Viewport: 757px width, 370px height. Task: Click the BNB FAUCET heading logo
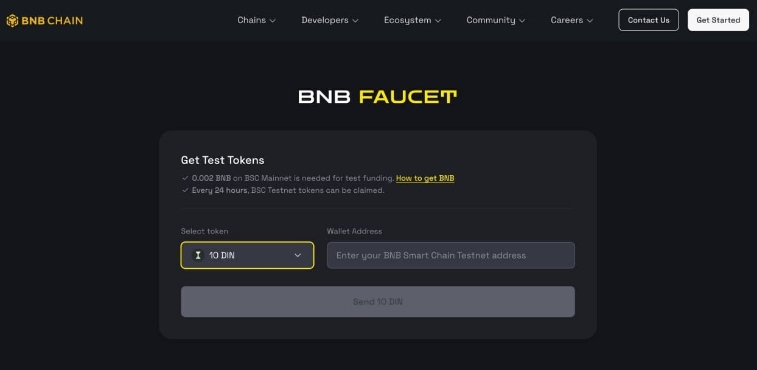(378, 97)
